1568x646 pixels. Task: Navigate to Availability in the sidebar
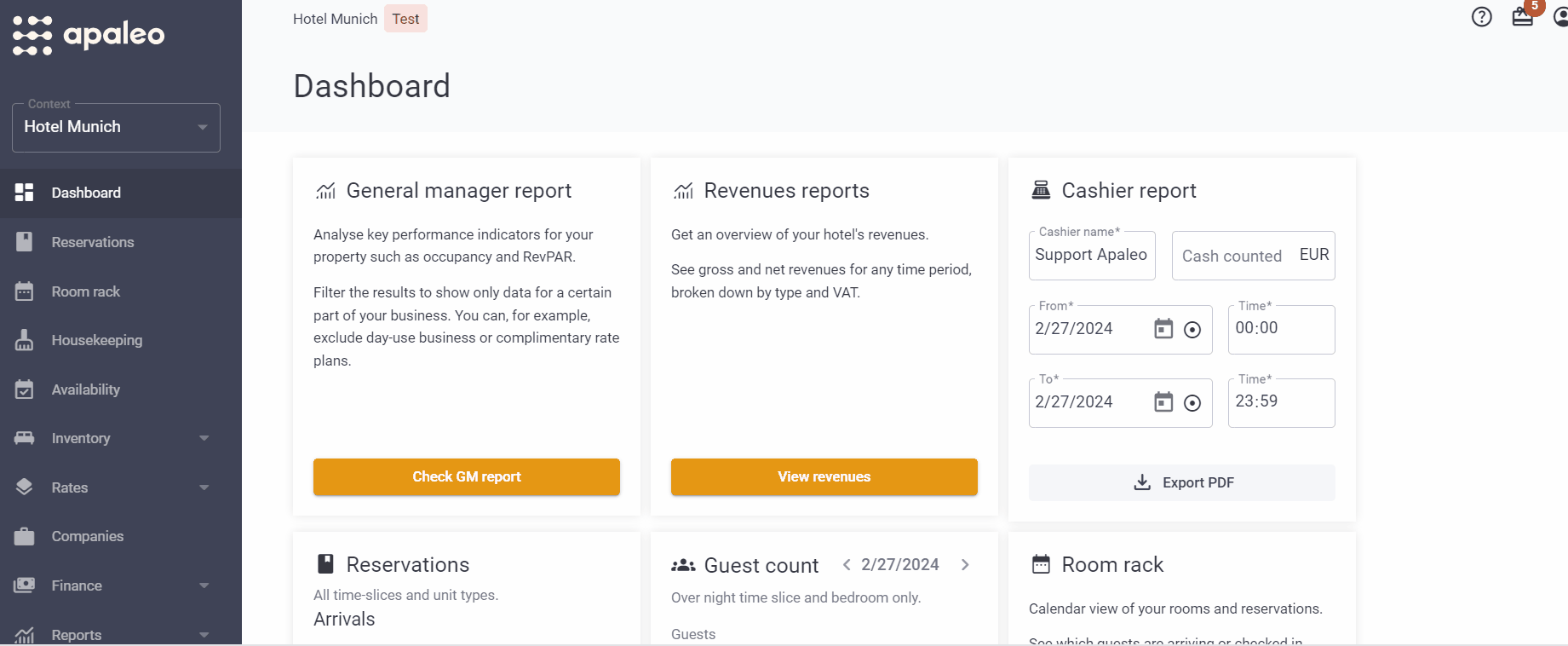[x=85, y=389]
